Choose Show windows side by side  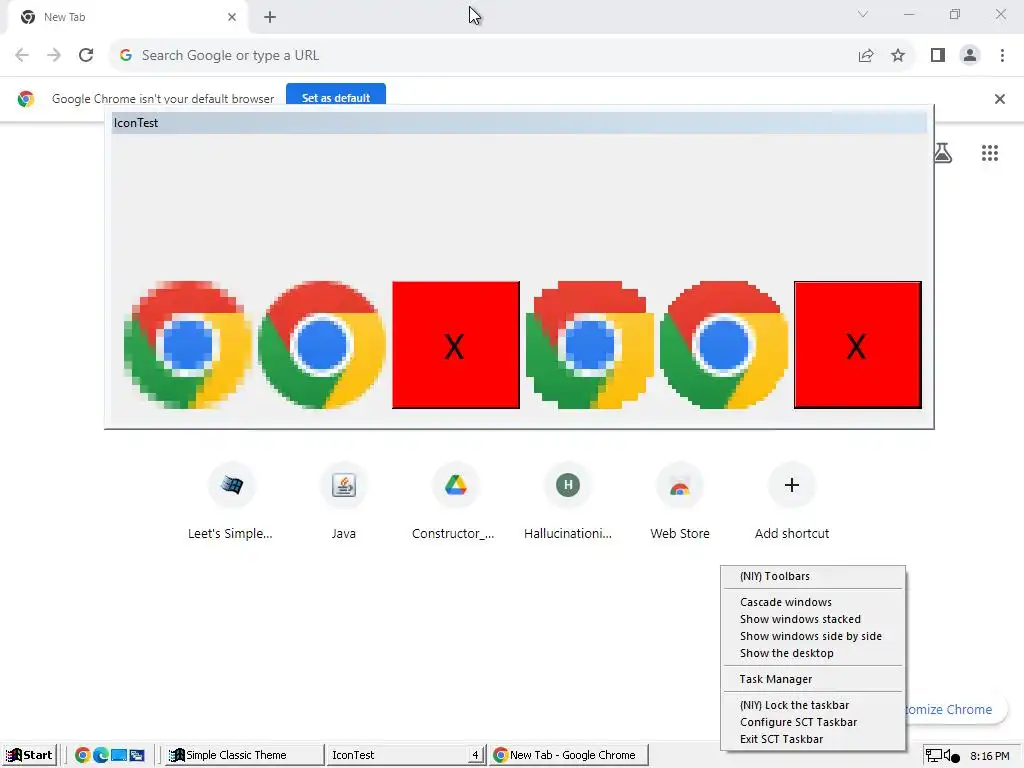[x=813, y=636]
